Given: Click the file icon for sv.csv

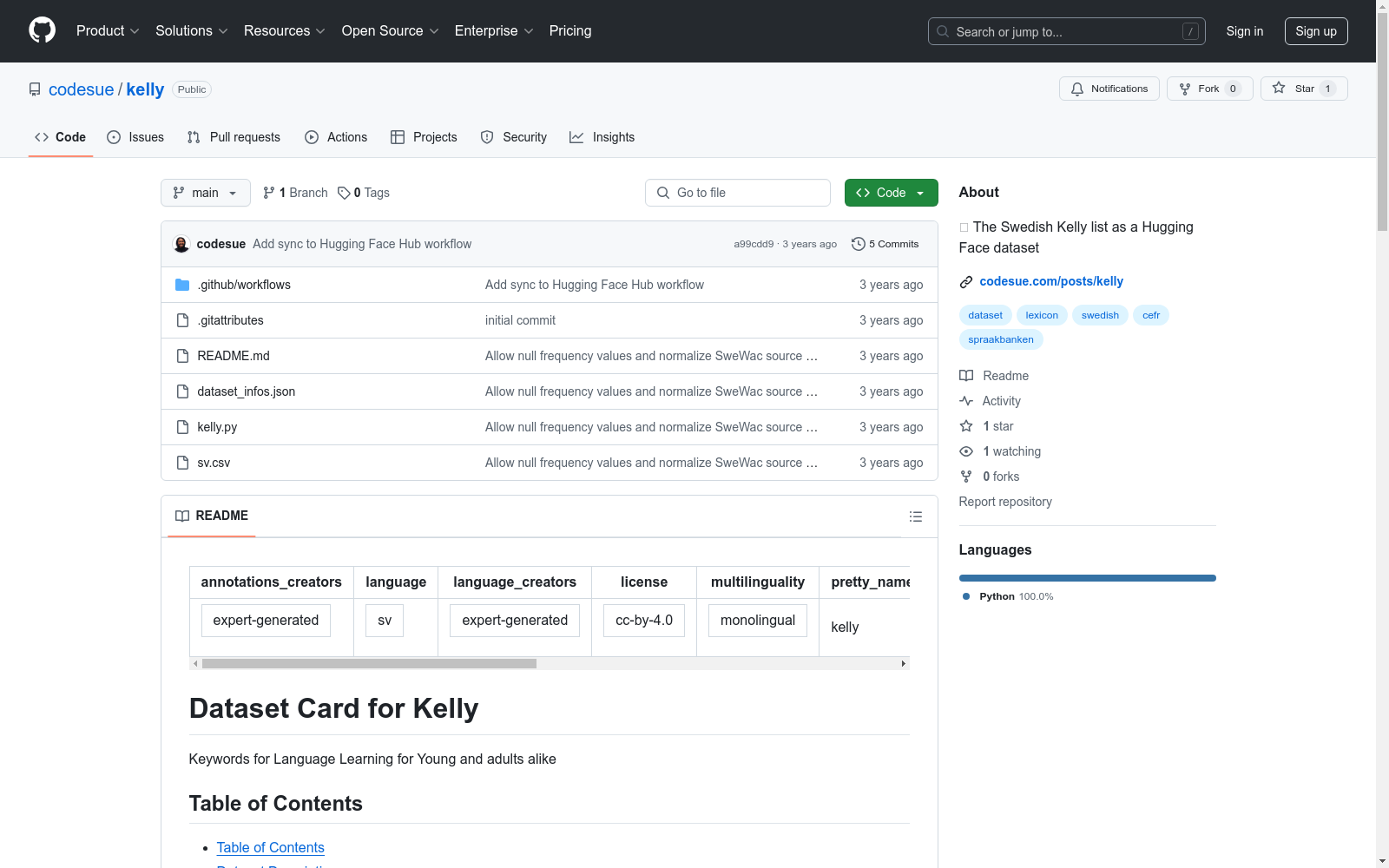Looking at the screenshot, I should click(x=182, y=463).
